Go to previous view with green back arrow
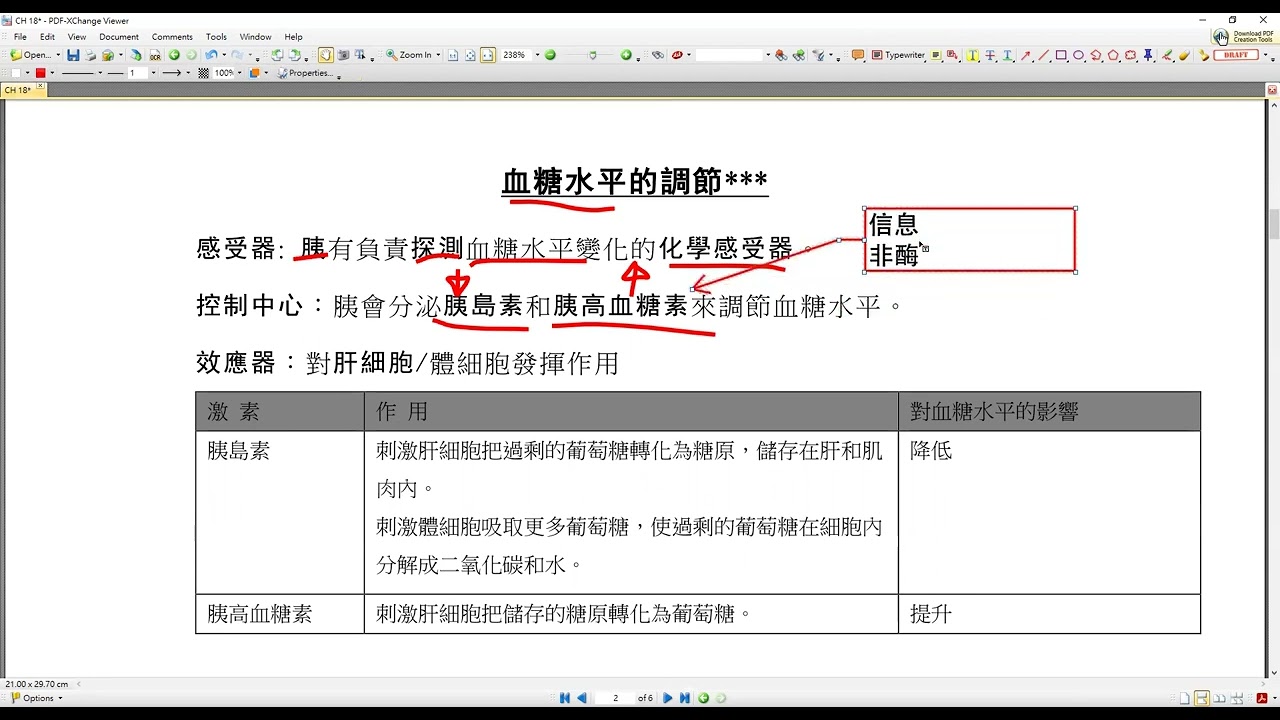1280x720 pixels. (174, 55)
